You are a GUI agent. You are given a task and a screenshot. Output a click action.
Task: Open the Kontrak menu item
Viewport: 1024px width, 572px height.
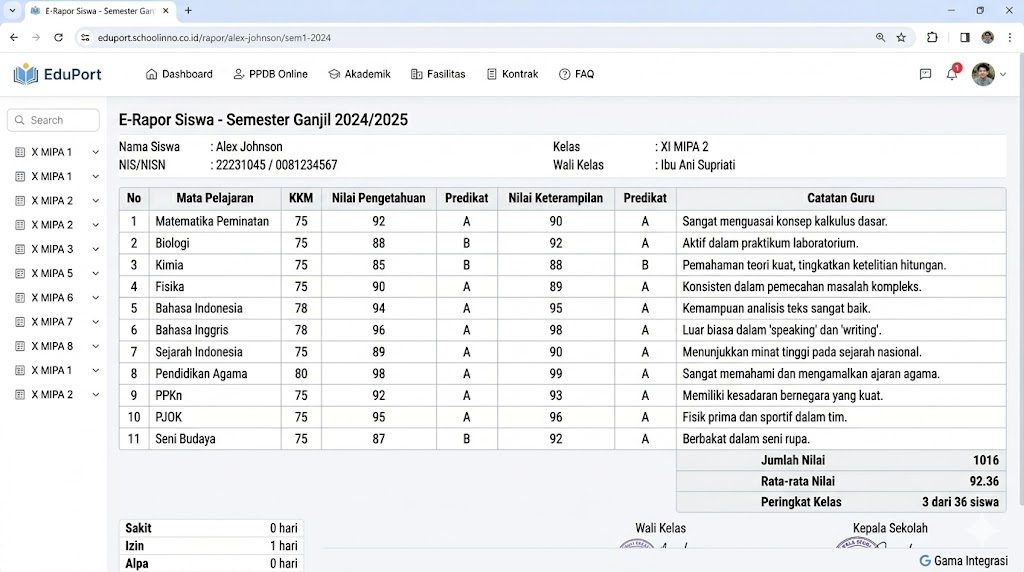pyautogui.click(x=513, y=74)
